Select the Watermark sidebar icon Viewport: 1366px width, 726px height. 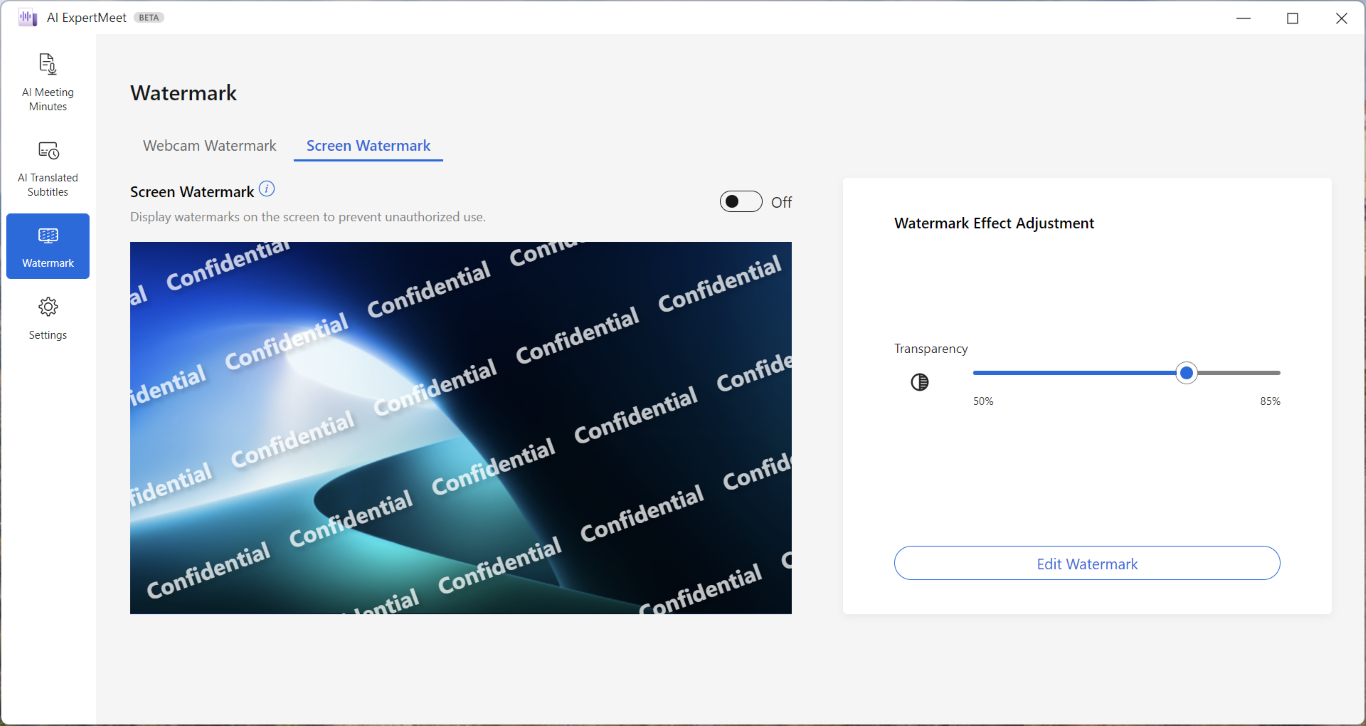48,246
